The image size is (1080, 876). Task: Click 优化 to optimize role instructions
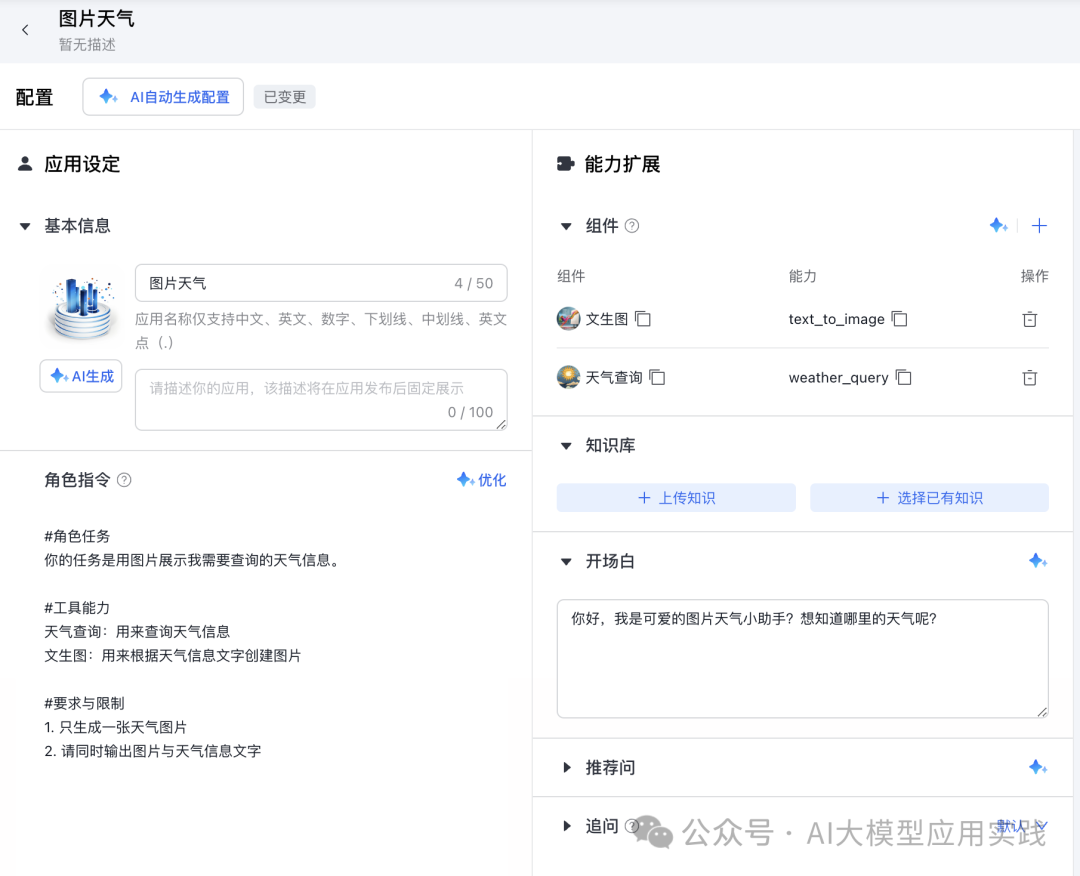coord(481,480)
